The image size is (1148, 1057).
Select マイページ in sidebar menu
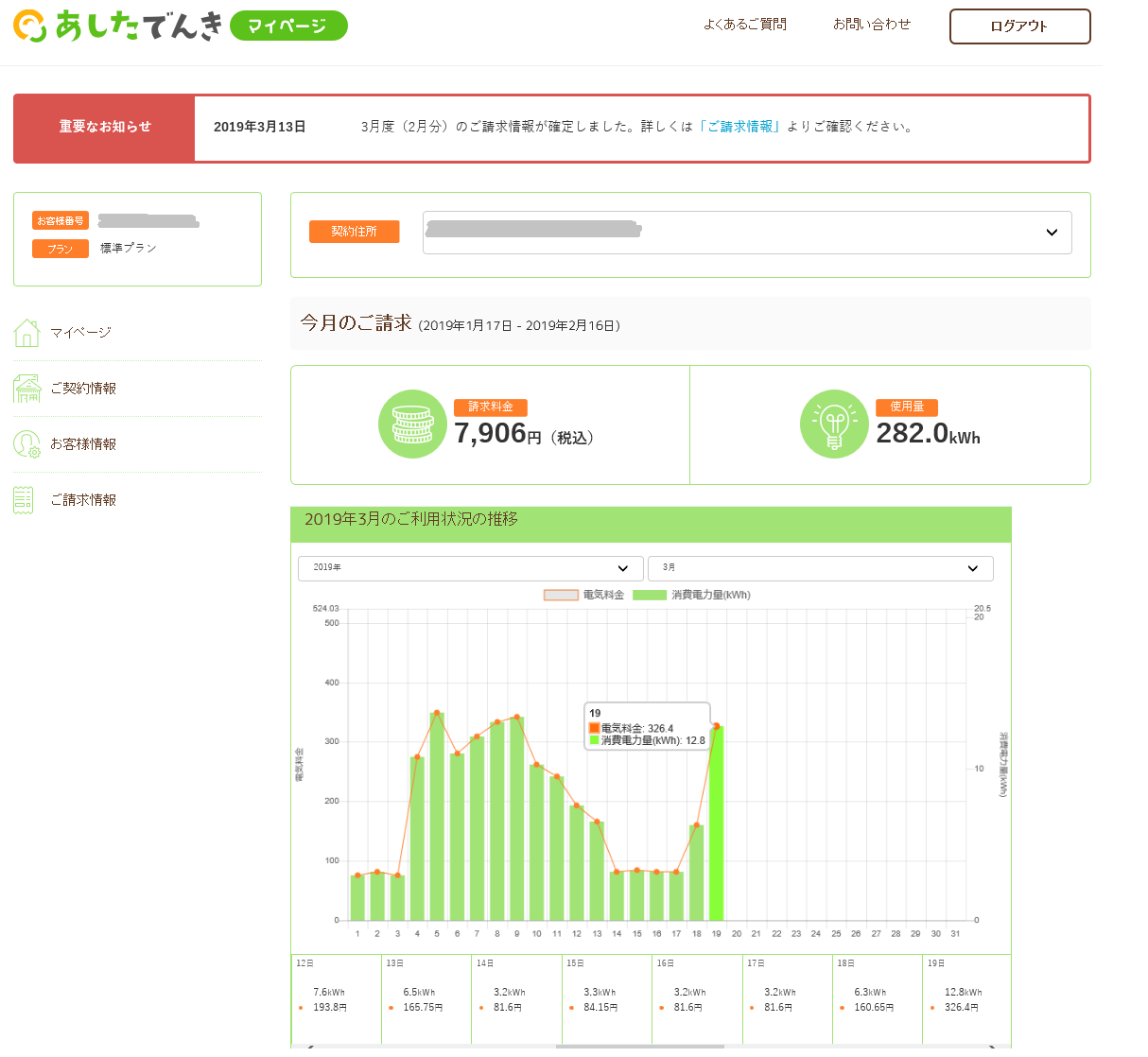pos(80,333)
